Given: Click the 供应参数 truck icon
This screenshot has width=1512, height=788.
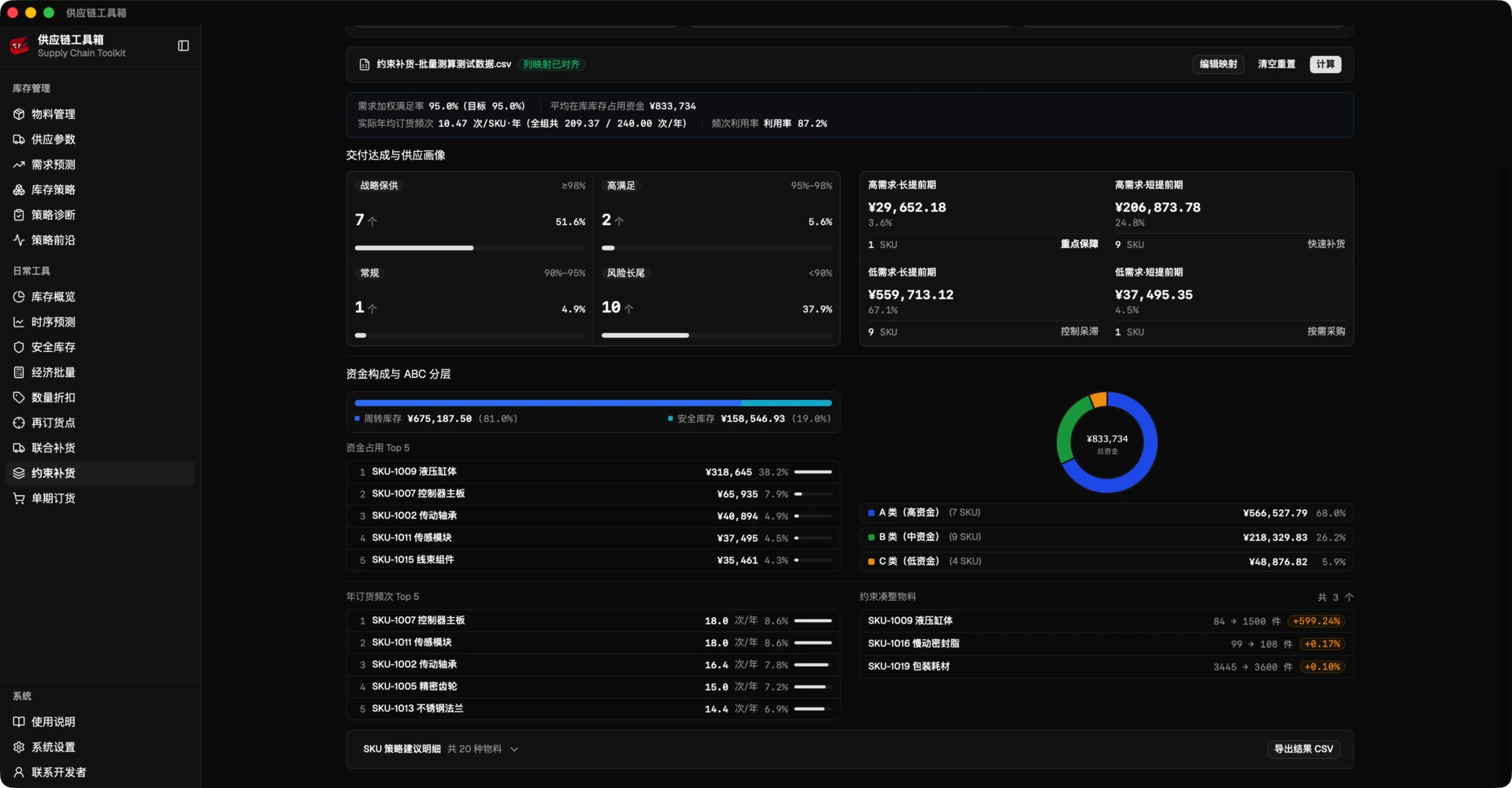Looking at the screenshot, I should click(19, 139).
